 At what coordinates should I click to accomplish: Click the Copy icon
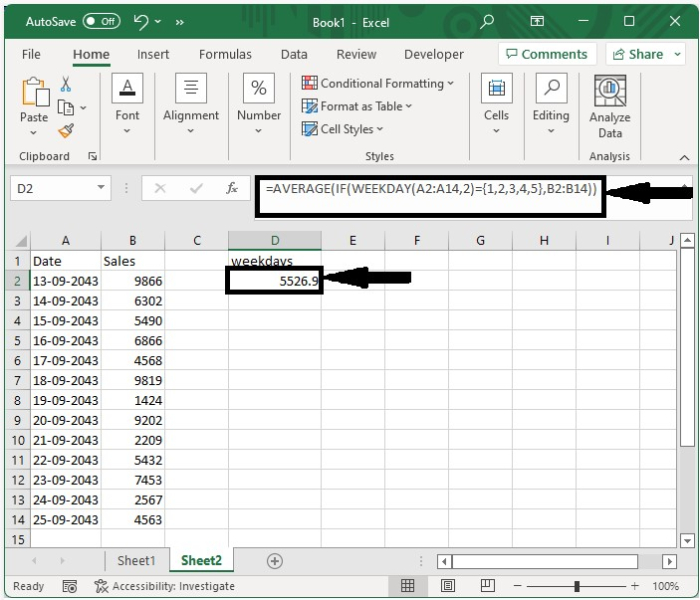(x=66, y=108)
